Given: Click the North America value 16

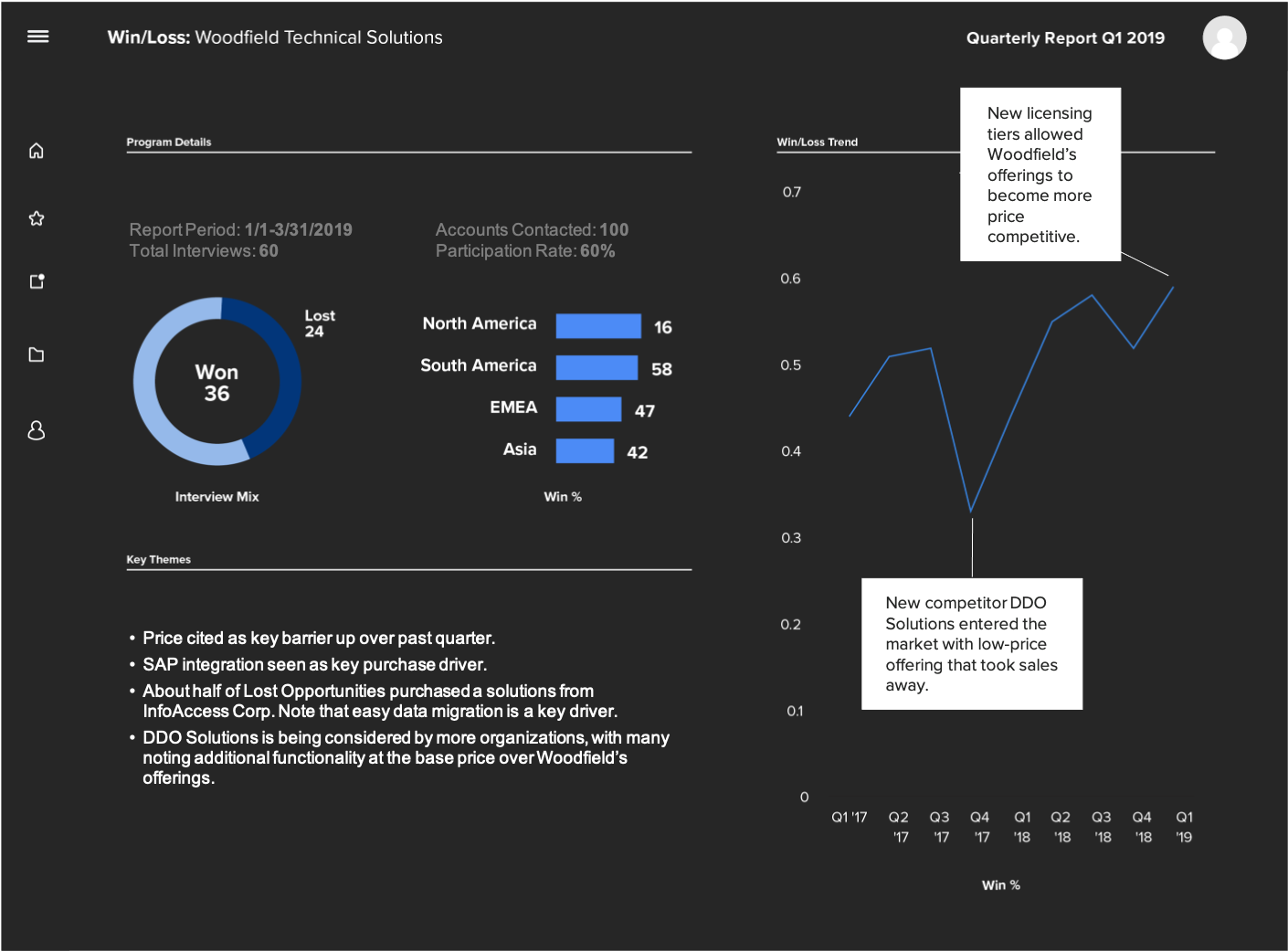Looking at the screenshot, I should point(663,327).
